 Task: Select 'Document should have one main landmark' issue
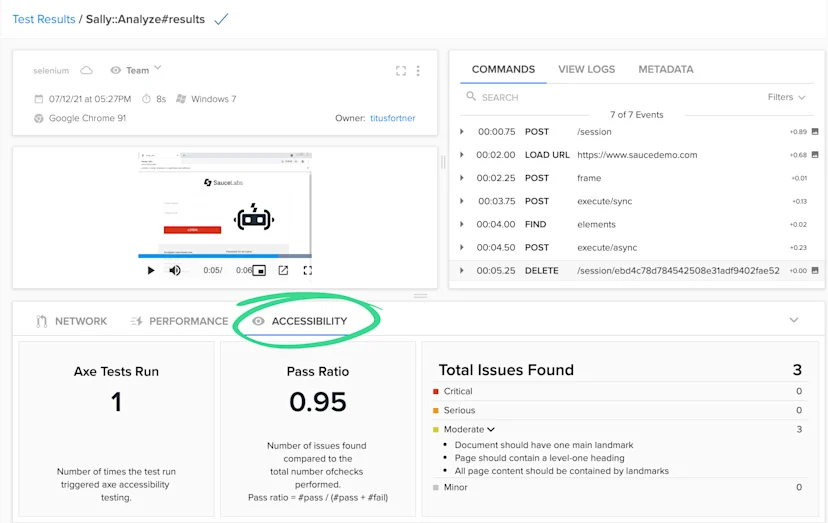click(544, 445)
